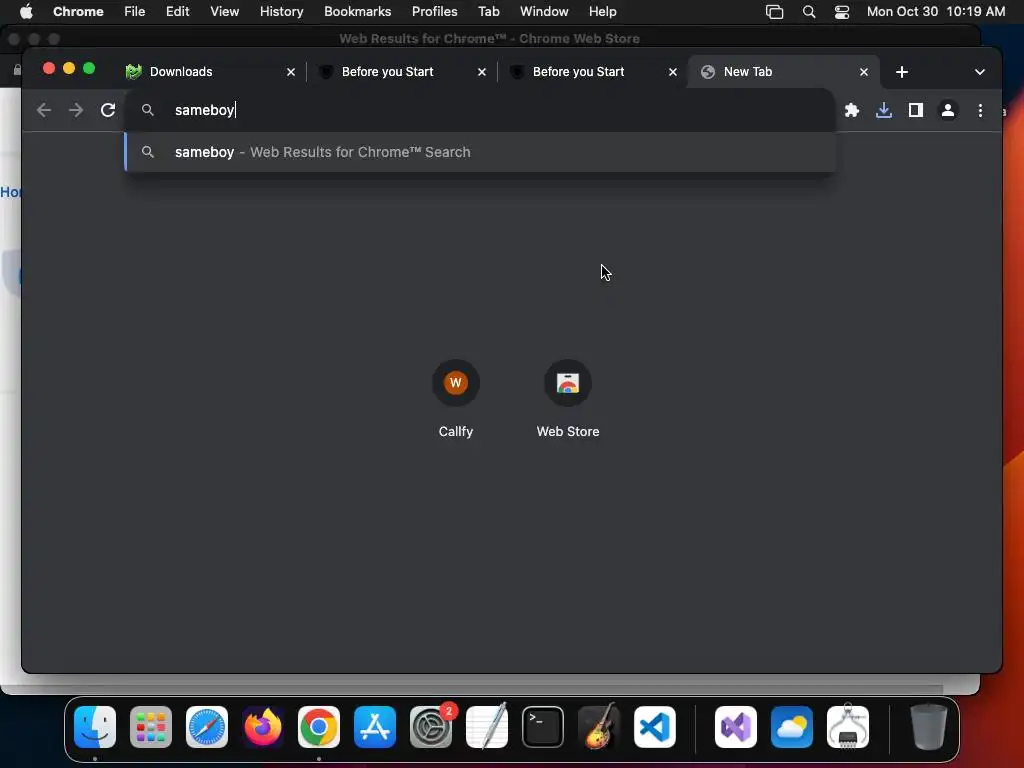Image resolution: width=1024 pixels, height=768 pixels.
Task: Launch Visual Studio Code from dock
Action: coord(655,727)
